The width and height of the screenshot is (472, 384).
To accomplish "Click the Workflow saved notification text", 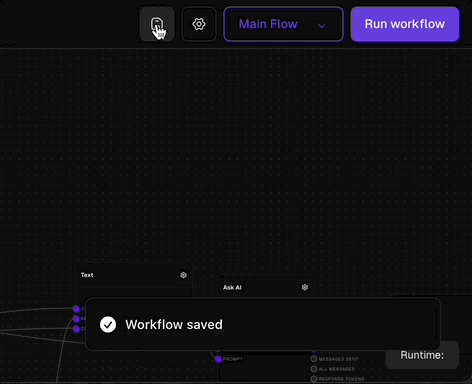I will (x=174, y=325).
